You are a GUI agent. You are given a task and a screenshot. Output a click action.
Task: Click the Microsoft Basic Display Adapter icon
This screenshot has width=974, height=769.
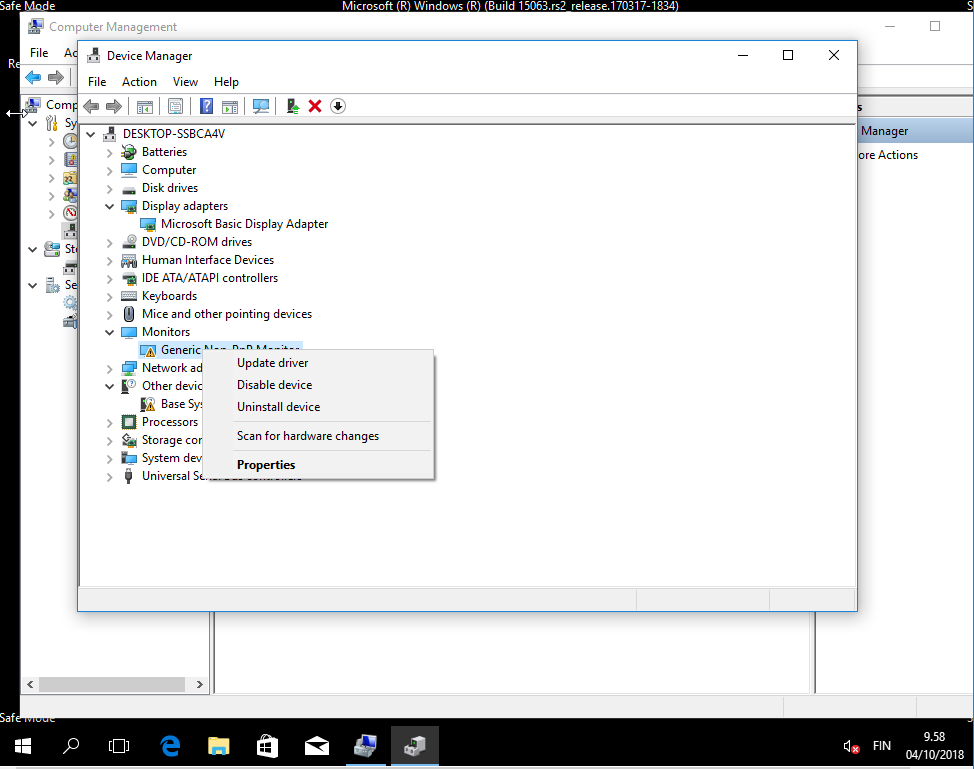click(148, 224)
